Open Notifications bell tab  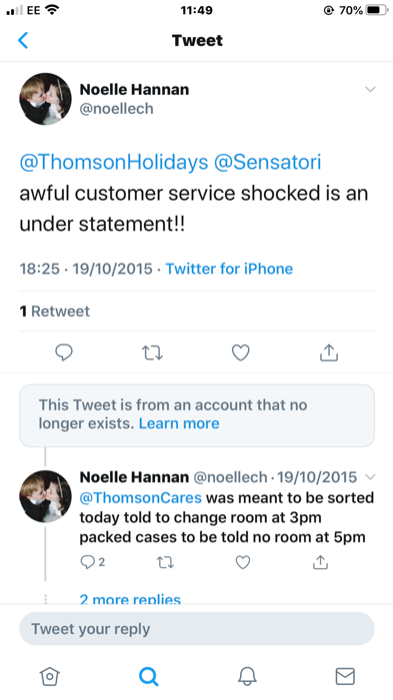247,676
